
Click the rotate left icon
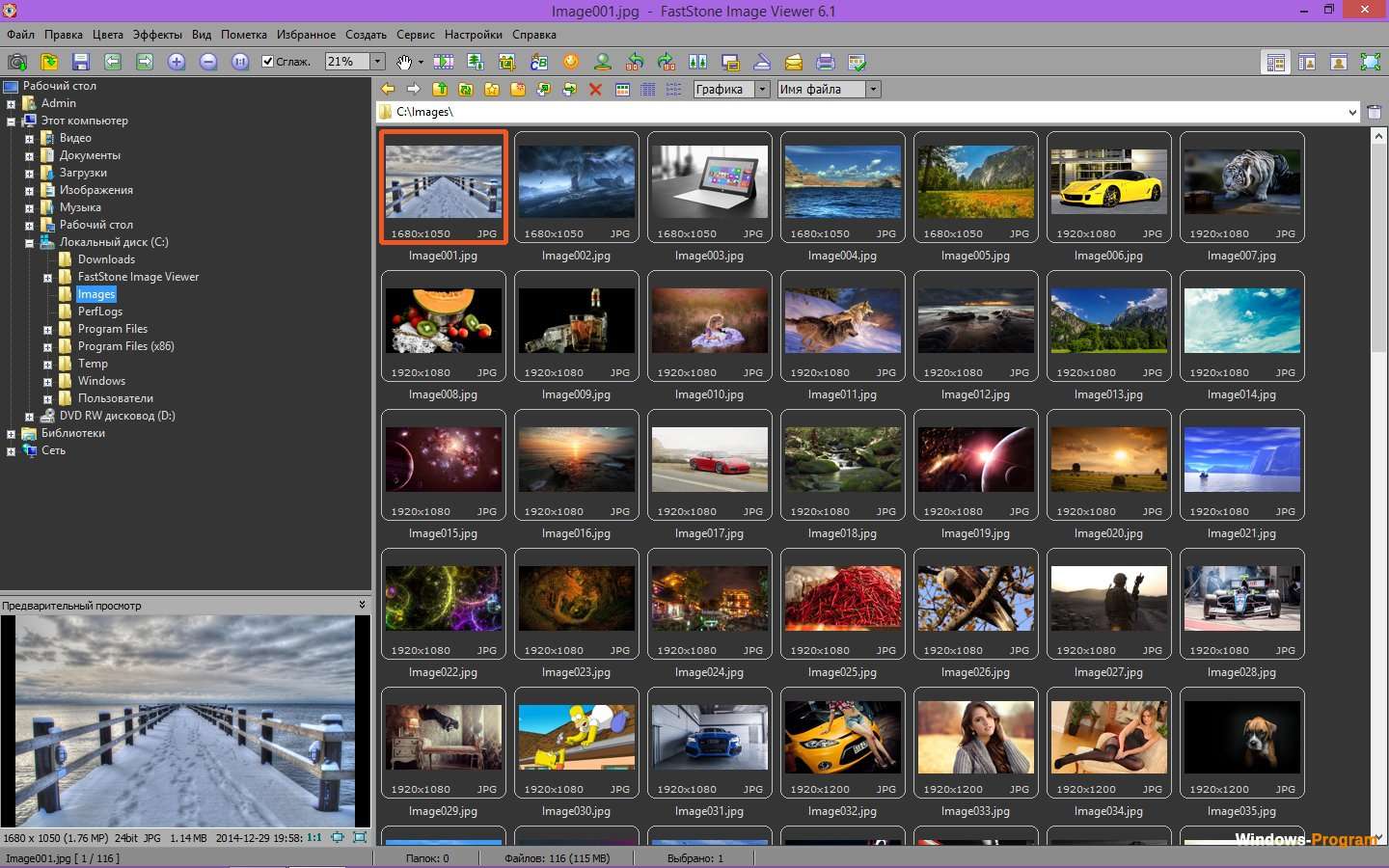[x=635, y=62]
